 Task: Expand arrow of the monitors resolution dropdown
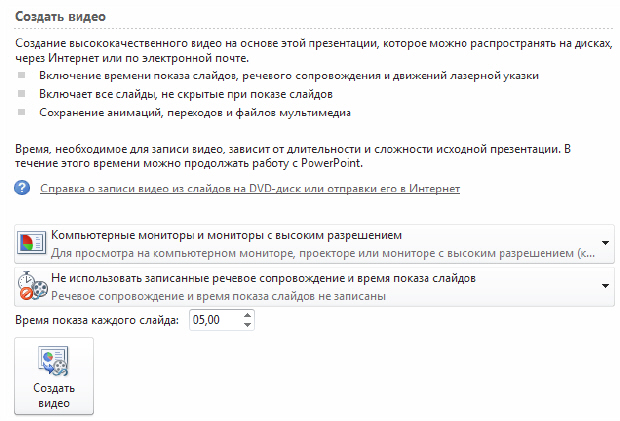pos(606,243)
